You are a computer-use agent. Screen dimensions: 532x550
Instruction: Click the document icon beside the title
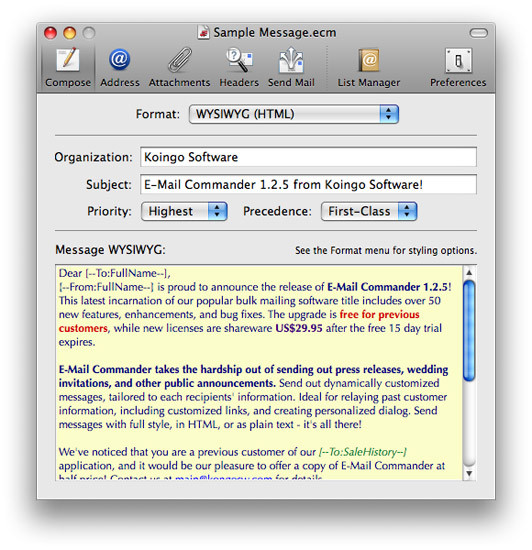click(x=203, y=32)
